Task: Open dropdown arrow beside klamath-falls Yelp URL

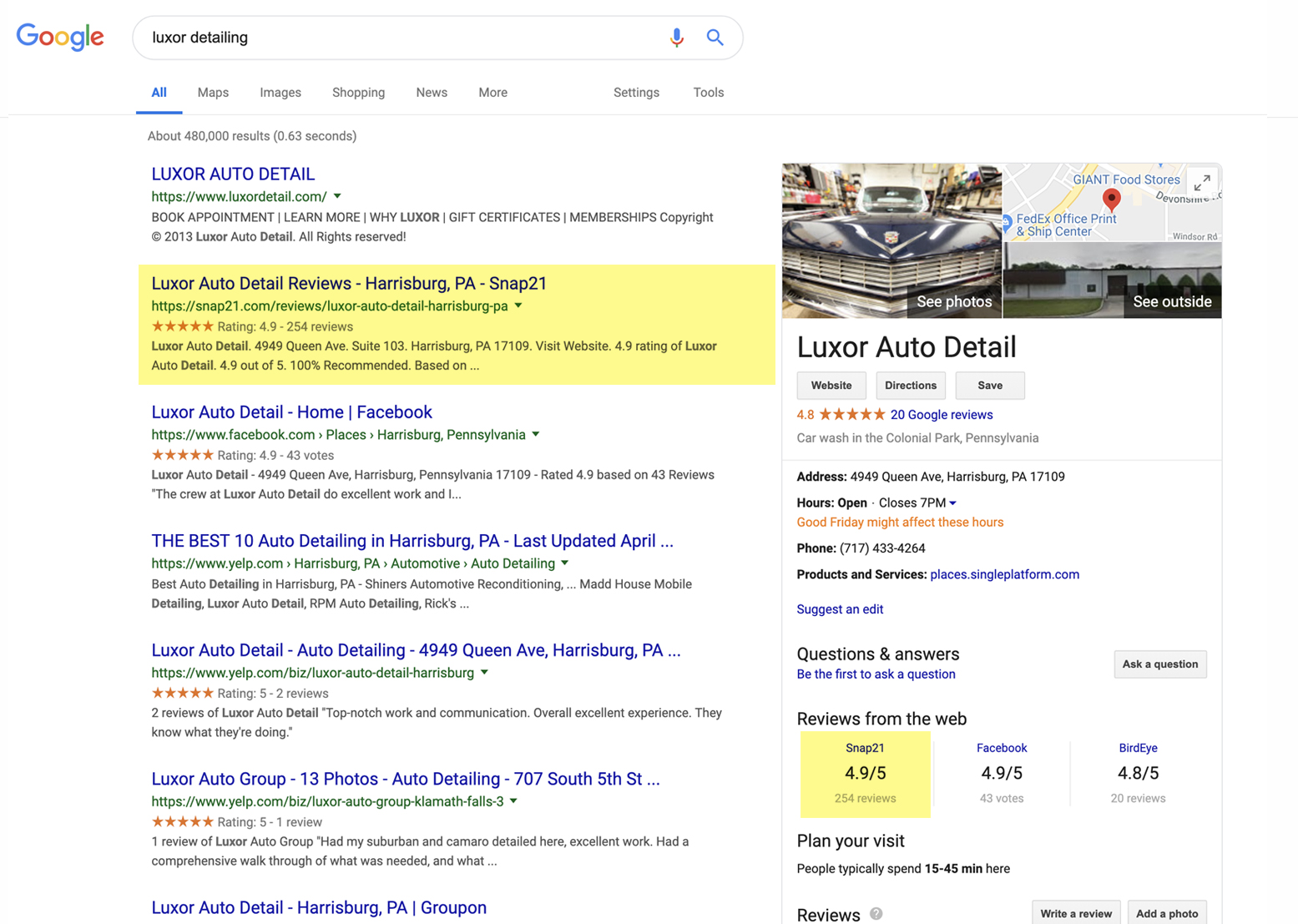Action: click(x=513, y=800)
